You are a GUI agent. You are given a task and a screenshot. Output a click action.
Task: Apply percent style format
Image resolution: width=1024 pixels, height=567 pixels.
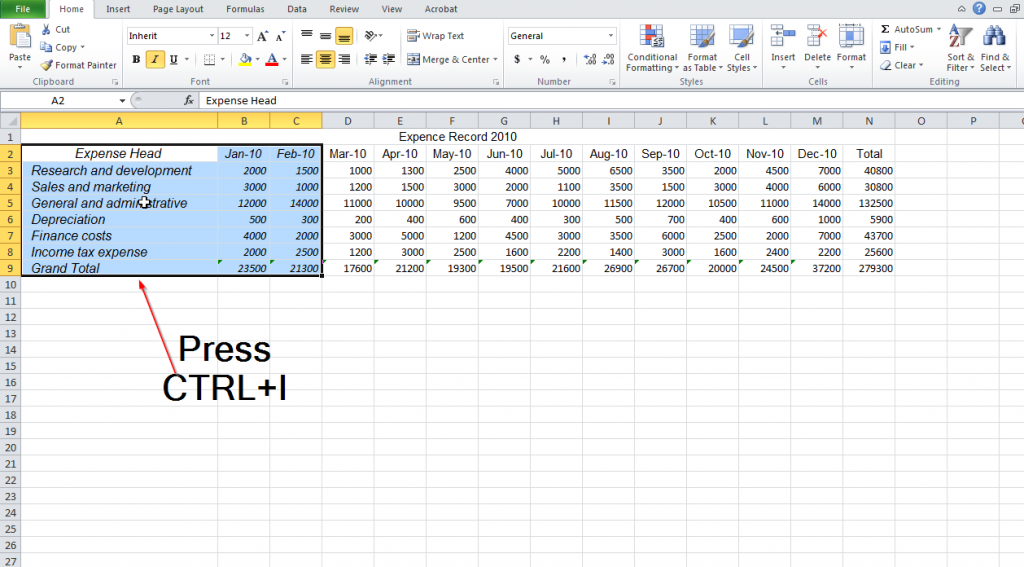pyautogui.click(x=545, y=59)
